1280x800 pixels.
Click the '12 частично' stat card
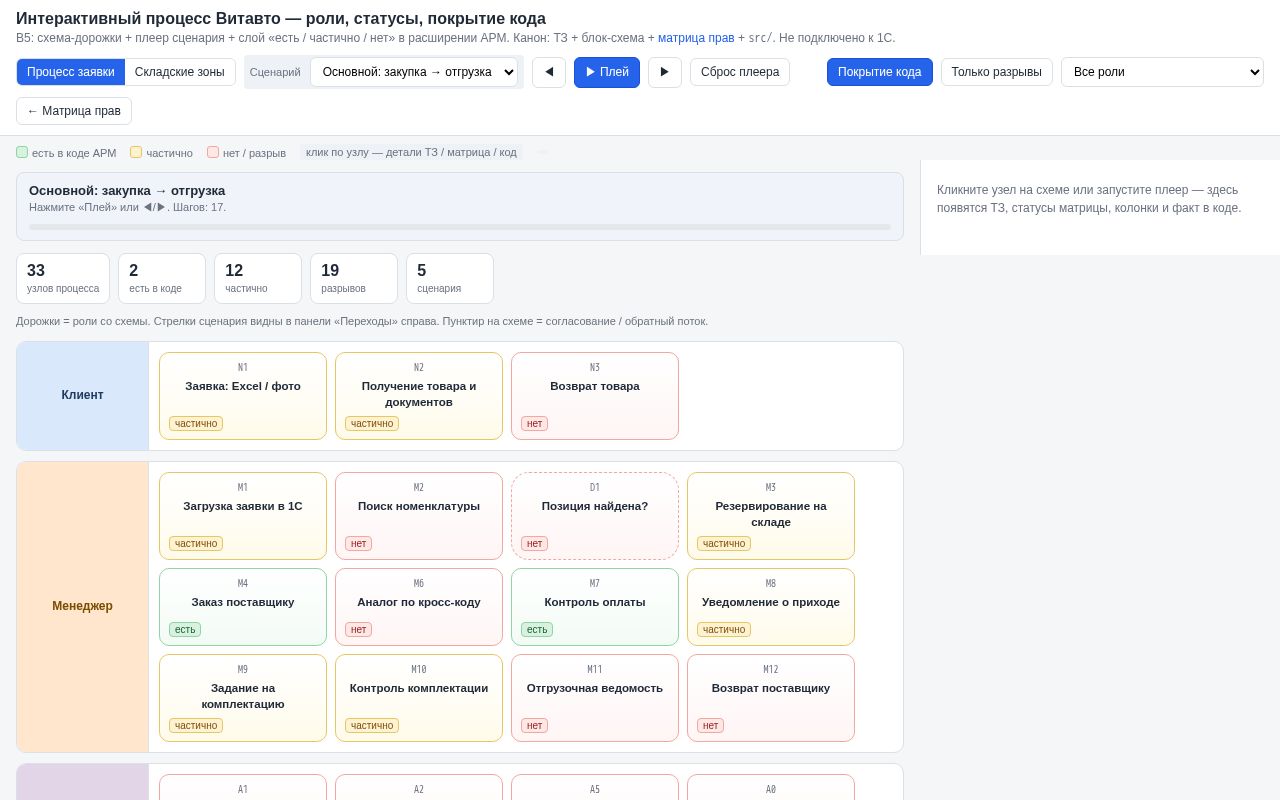258,278
